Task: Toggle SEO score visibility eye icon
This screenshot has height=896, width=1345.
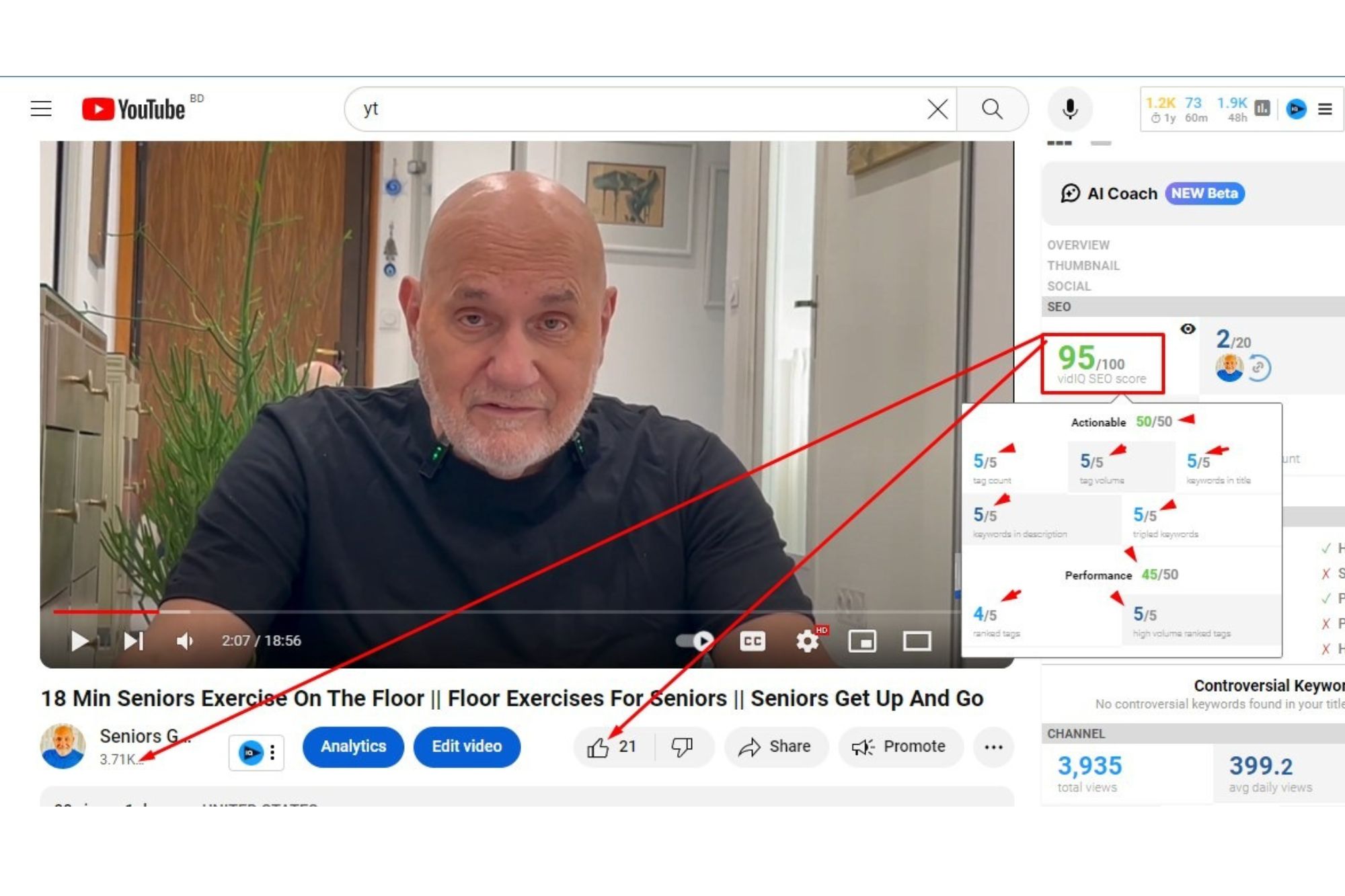Action: (1188, 329)
